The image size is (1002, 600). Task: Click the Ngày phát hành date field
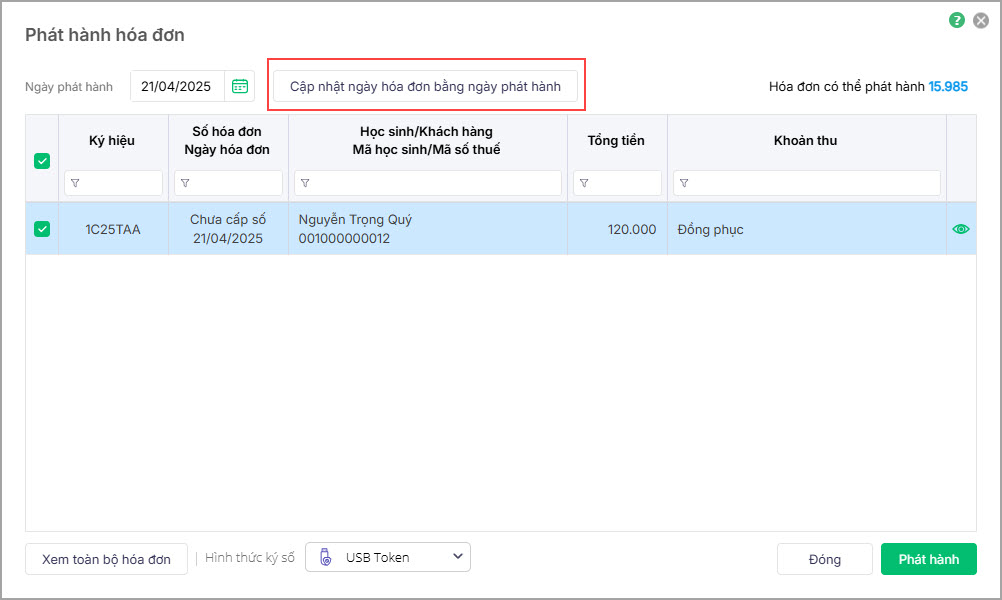click(177, 87)
